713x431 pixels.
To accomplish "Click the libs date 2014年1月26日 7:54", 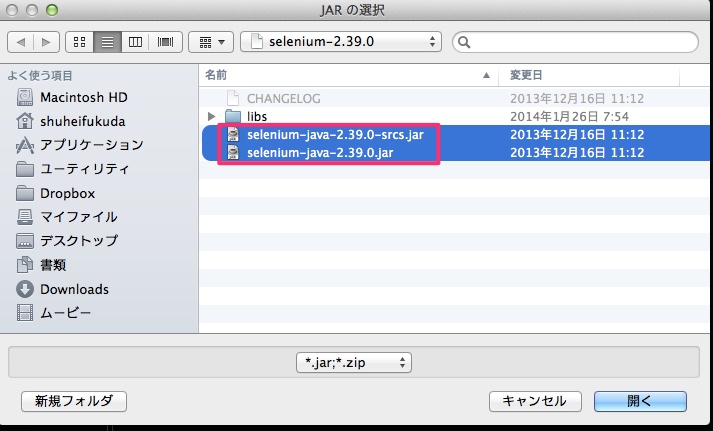I will 569,116.
